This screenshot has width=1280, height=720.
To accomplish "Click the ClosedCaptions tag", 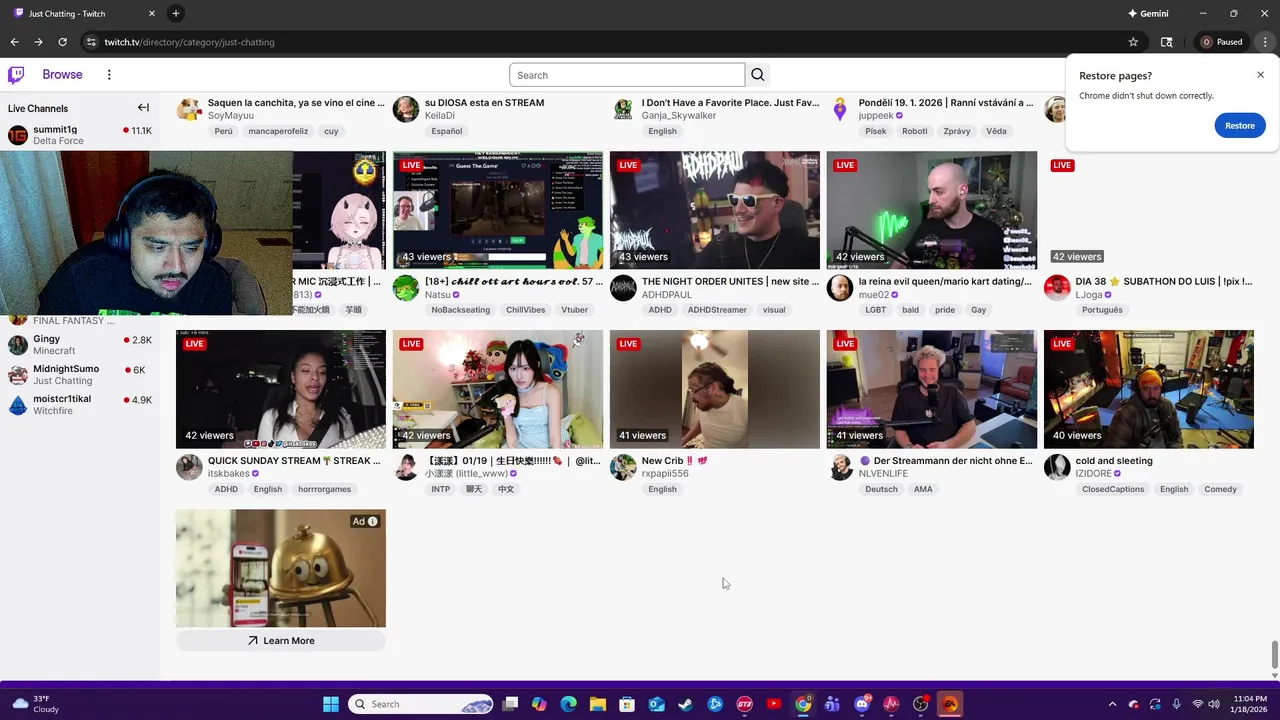I will [x=1113, y=490].
